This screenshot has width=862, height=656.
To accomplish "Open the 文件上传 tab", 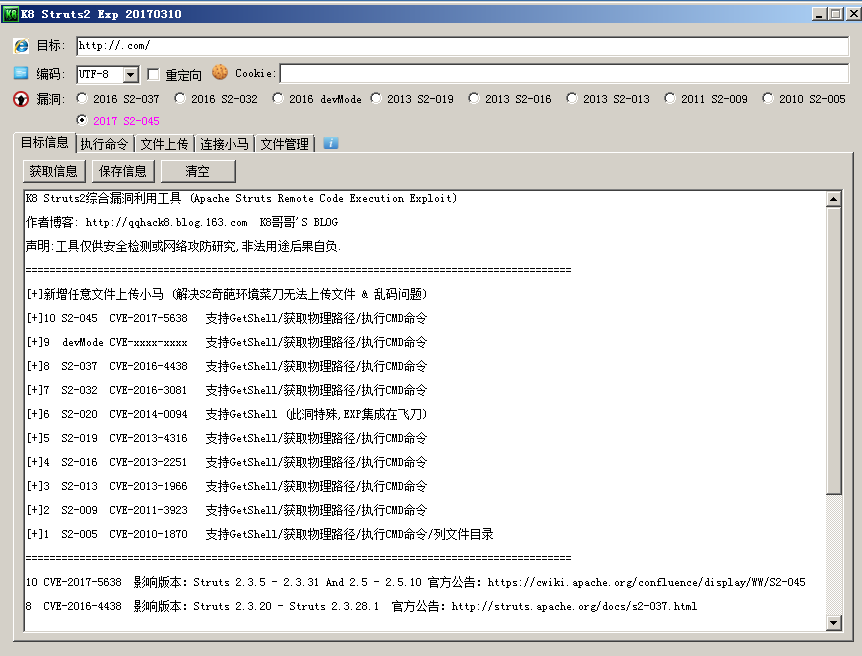I will point(164,144).
